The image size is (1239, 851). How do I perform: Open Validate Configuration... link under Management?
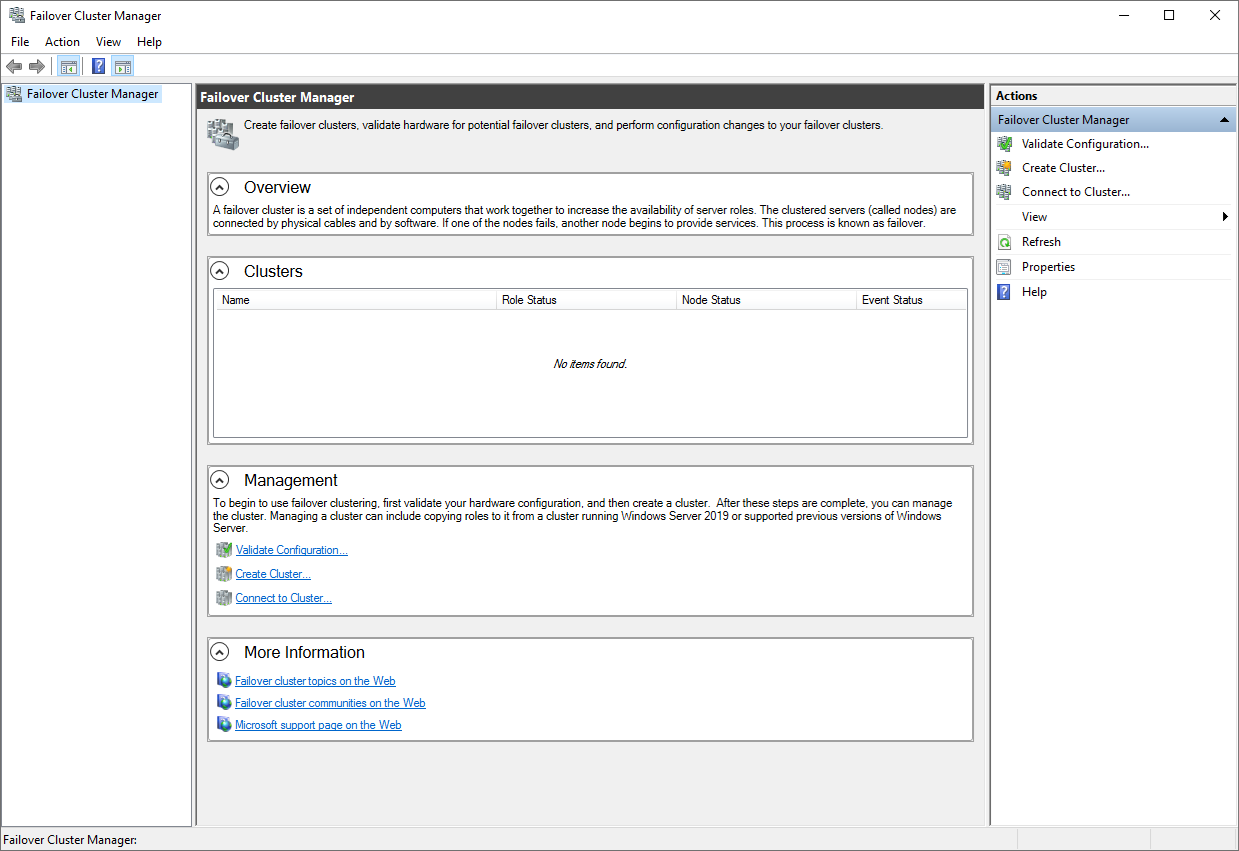[291, 550]
